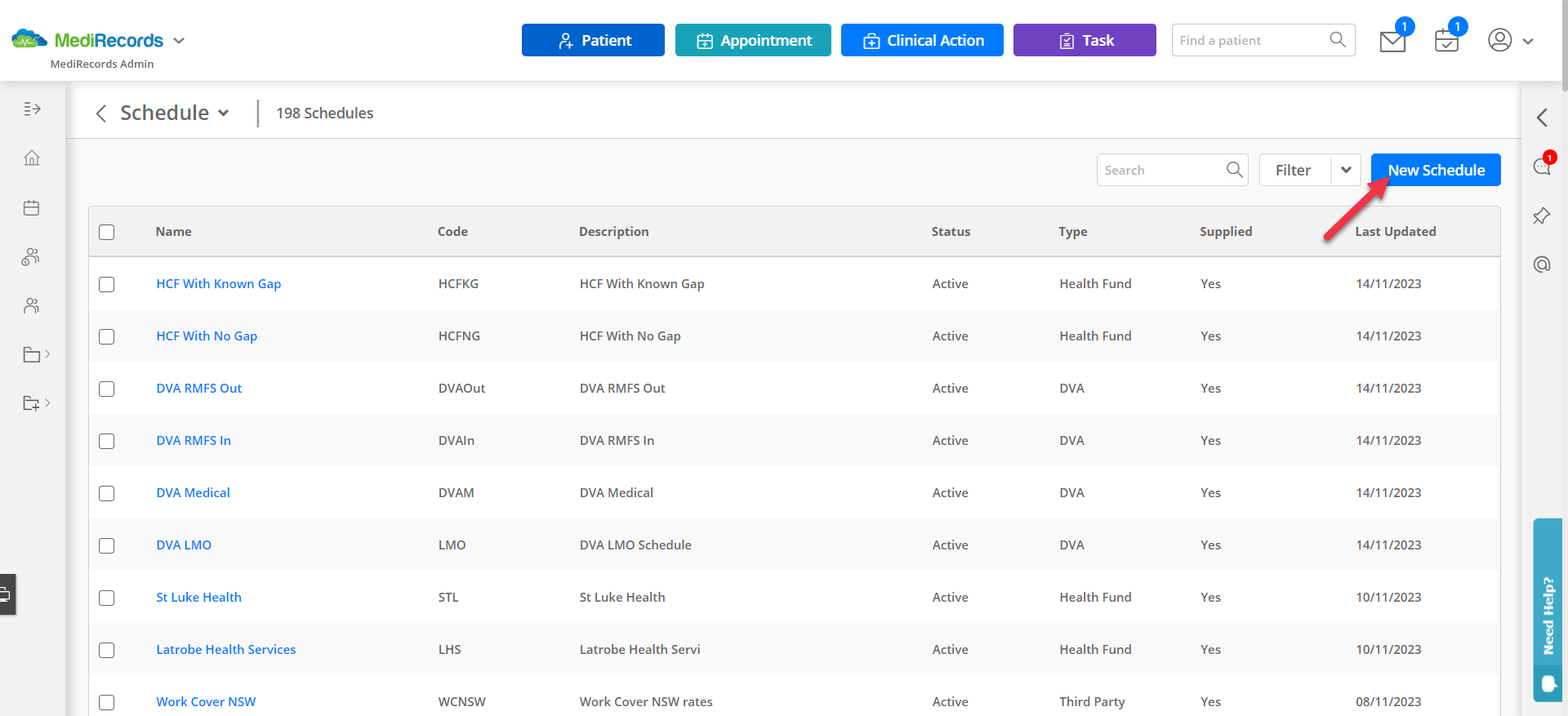This screenshot has height=716, width=1568.
Task: Click the MediRecords cloud logo
Action: 29,39
